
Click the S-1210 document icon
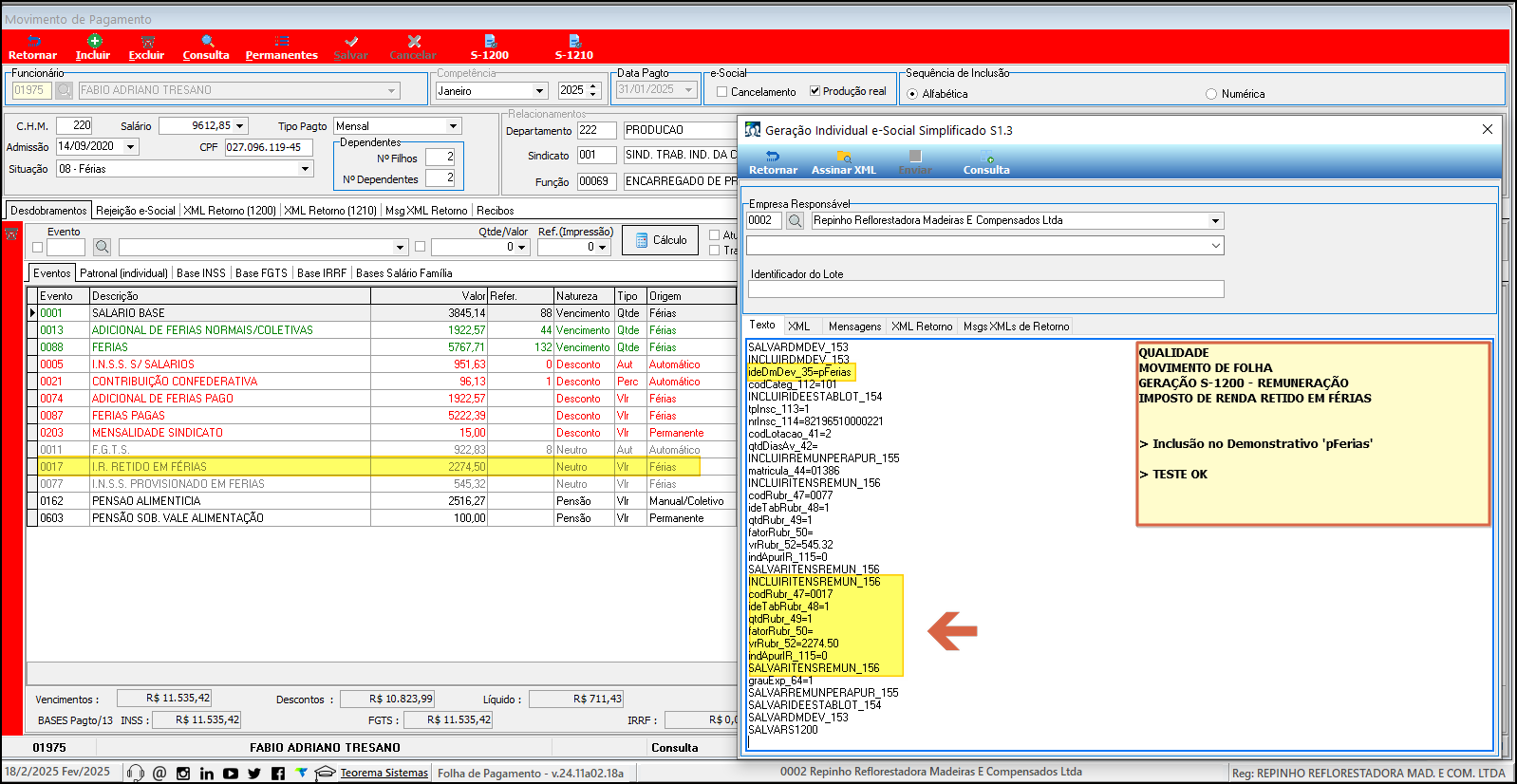574,41
